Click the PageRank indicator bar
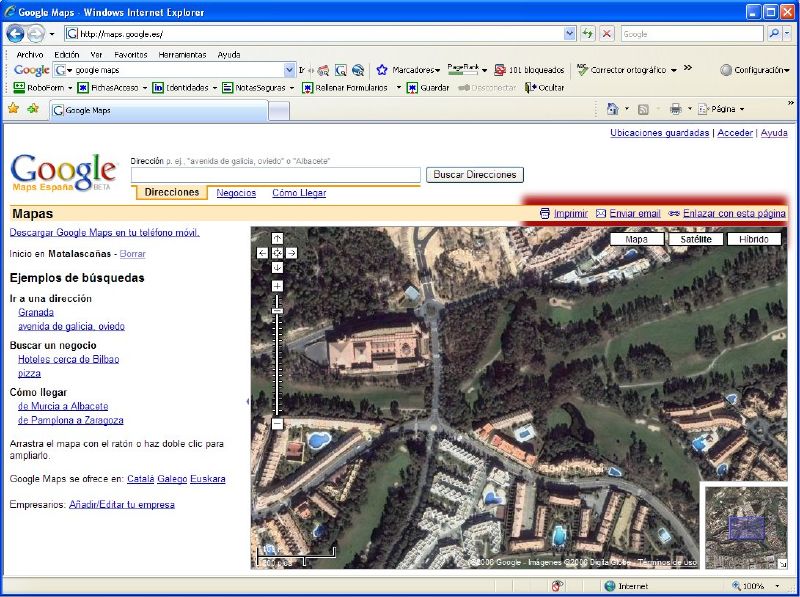 coord(463,69)
